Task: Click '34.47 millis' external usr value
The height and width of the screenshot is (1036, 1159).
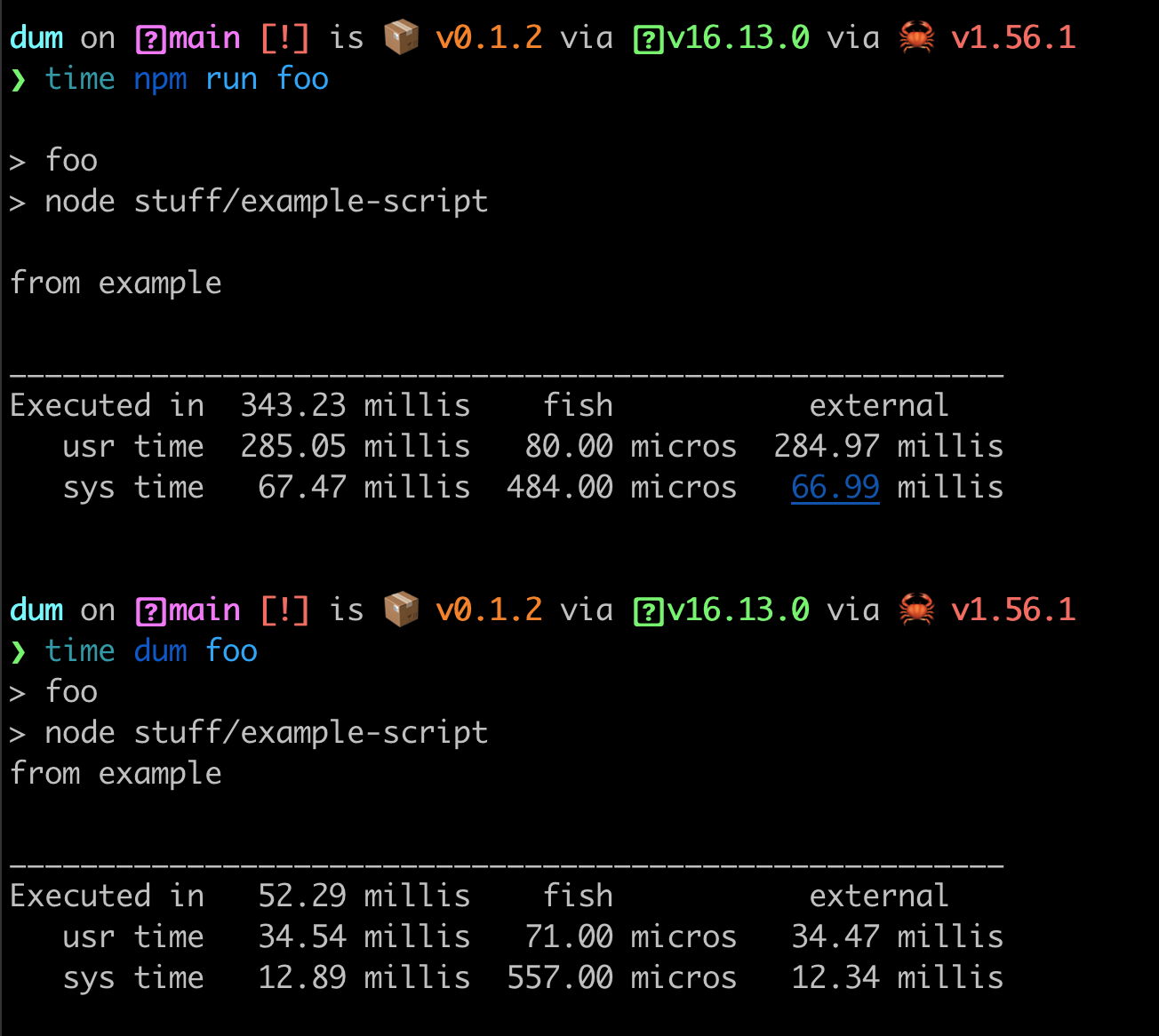Action: point(898,936)
